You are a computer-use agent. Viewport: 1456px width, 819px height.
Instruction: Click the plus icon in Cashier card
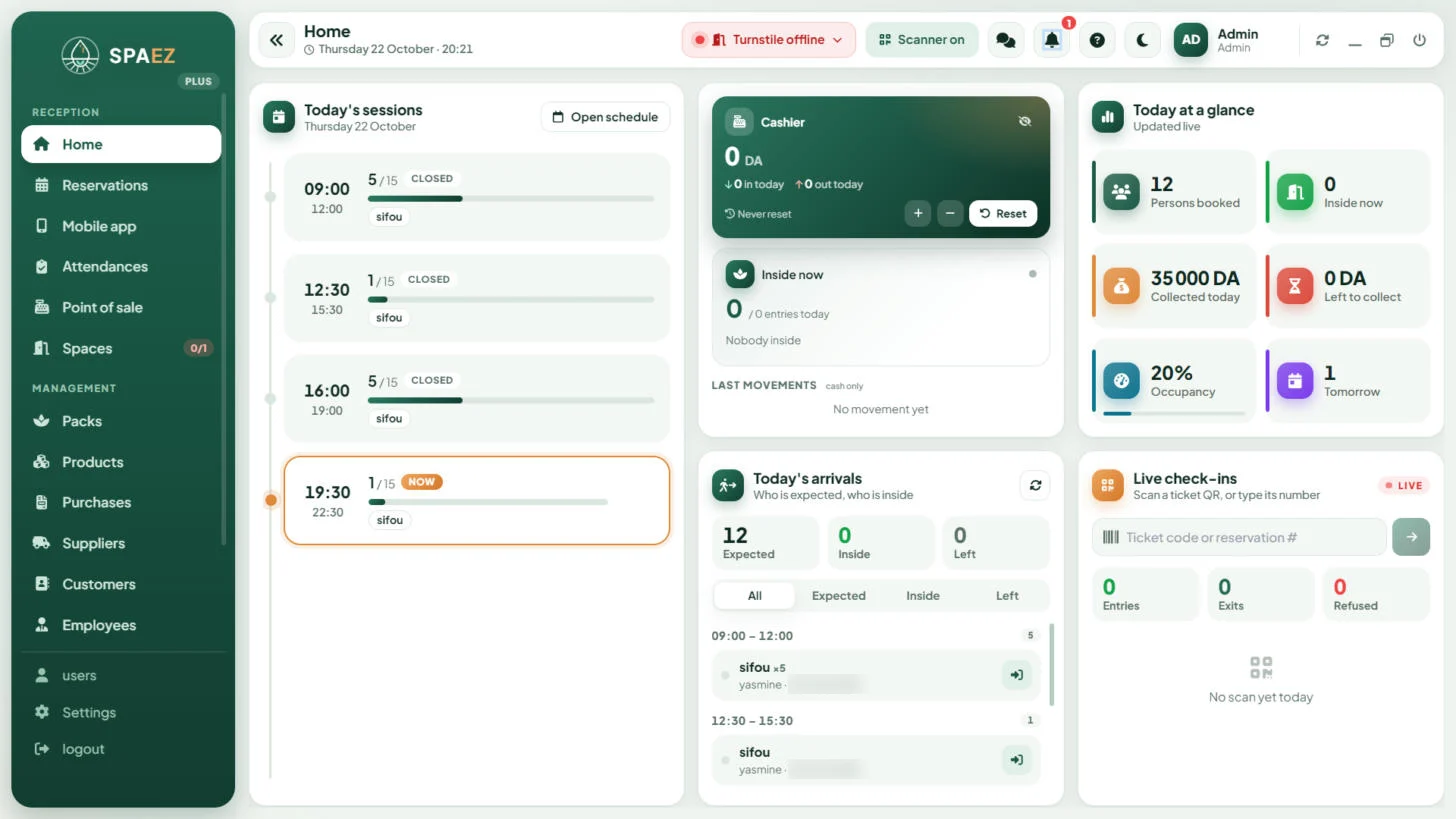click(918, 213)
